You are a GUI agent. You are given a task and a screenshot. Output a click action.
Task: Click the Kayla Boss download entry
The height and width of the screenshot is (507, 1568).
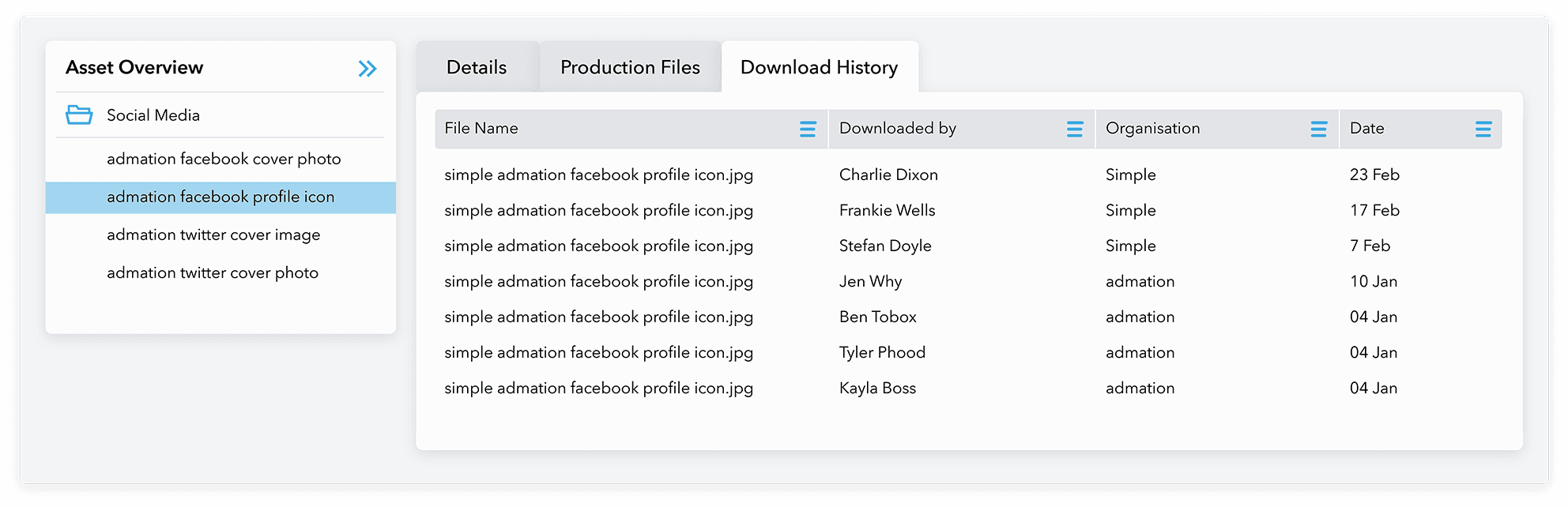pyautogui.click(x=877, y=389)
